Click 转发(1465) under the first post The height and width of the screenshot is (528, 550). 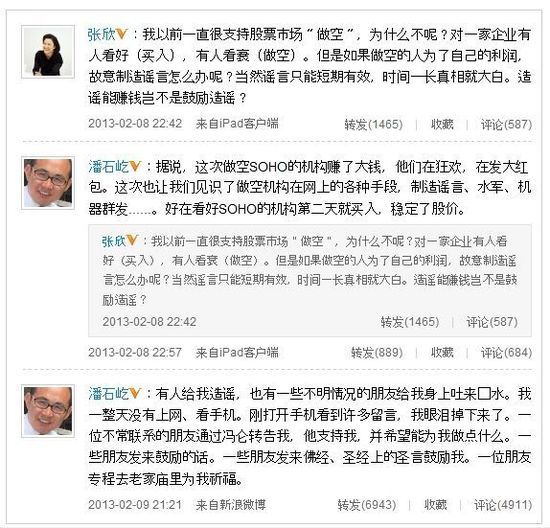point(374,124)
